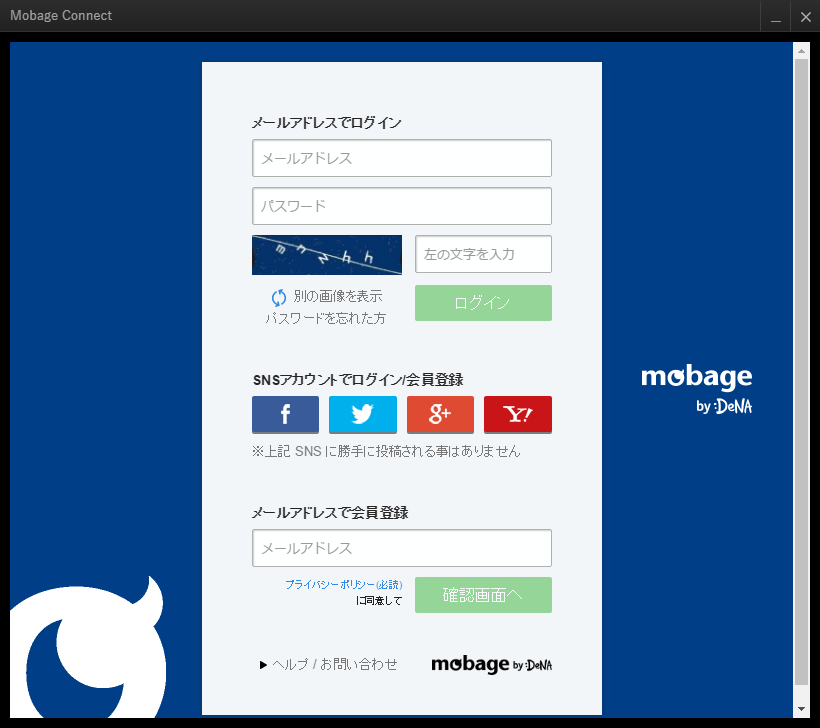
Task: Click the captcha entry field 左の文字を入力
Action: [x=483, y=254]
